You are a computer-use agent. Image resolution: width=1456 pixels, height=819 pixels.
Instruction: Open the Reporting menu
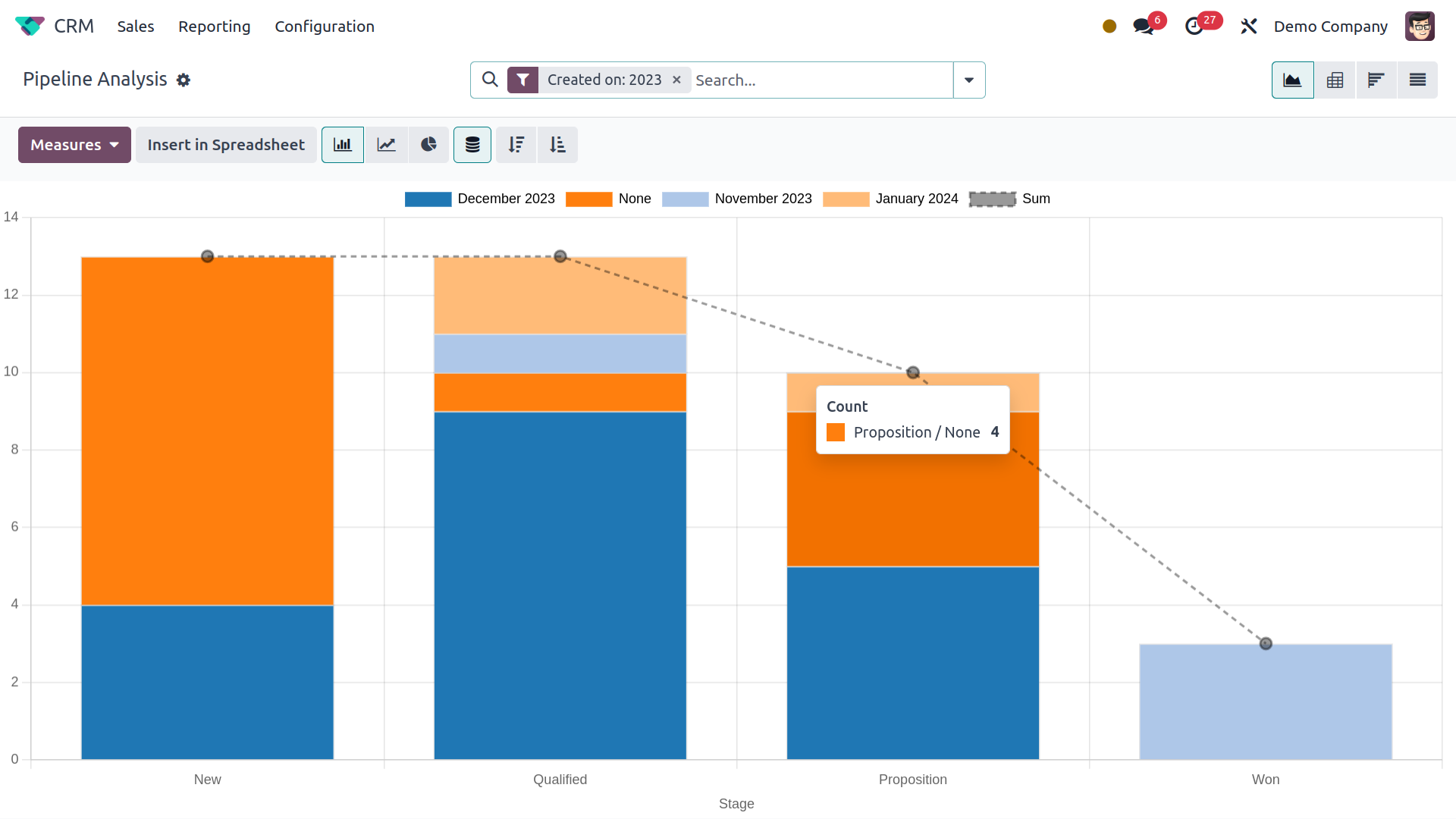click(214, 27)
